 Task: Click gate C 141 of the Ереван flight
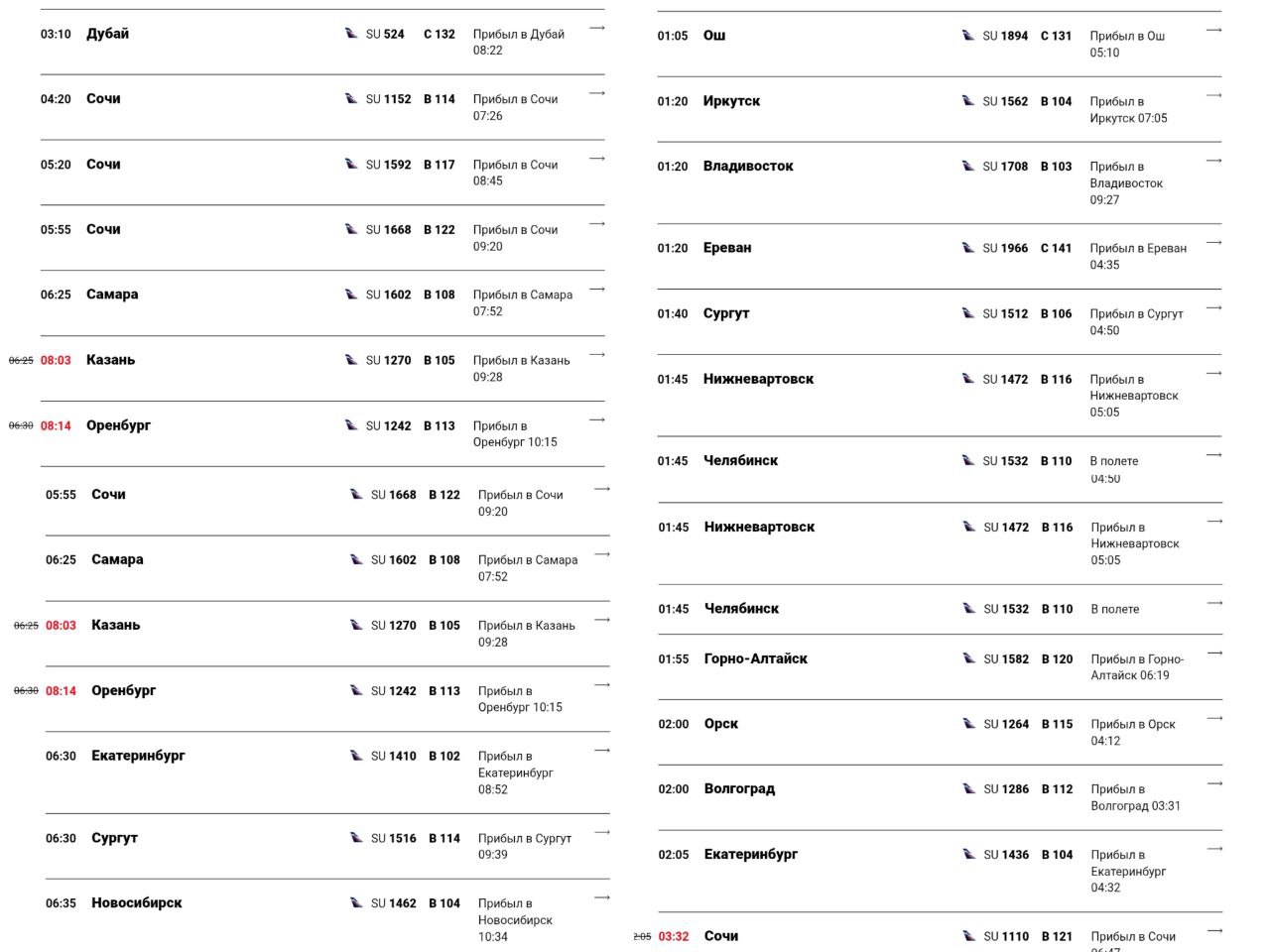click(1056, 248)
